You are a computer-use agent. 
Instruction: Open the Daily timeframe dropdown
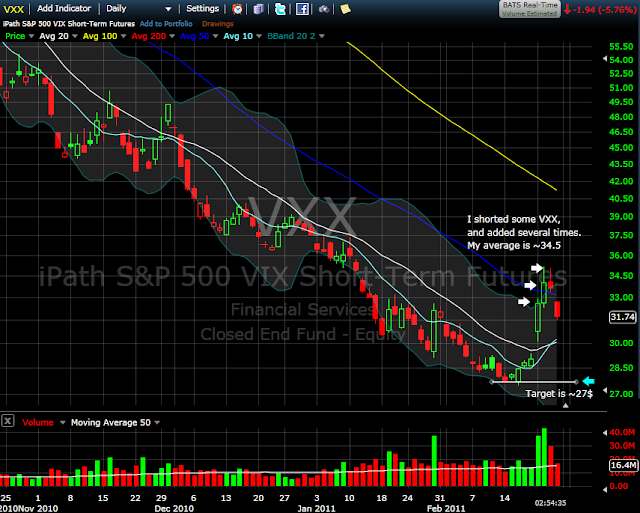coord(139,9)
